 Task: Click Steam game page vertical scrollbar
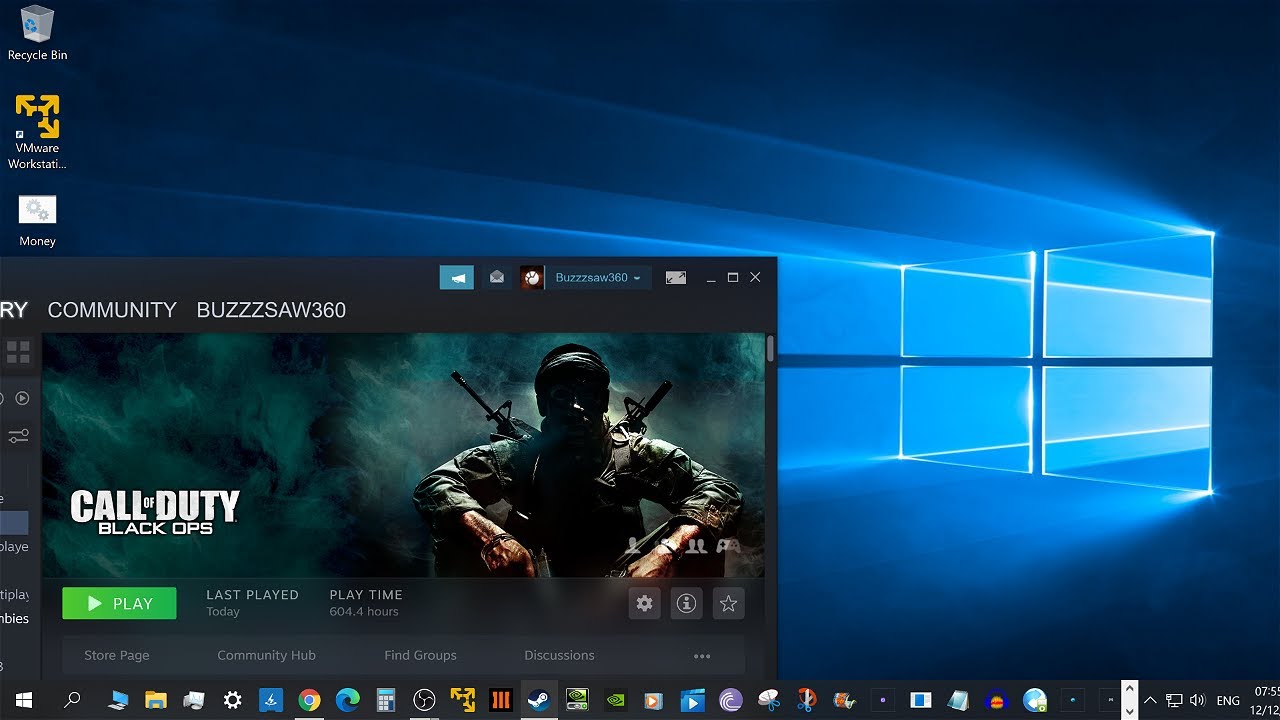[770, 348]
